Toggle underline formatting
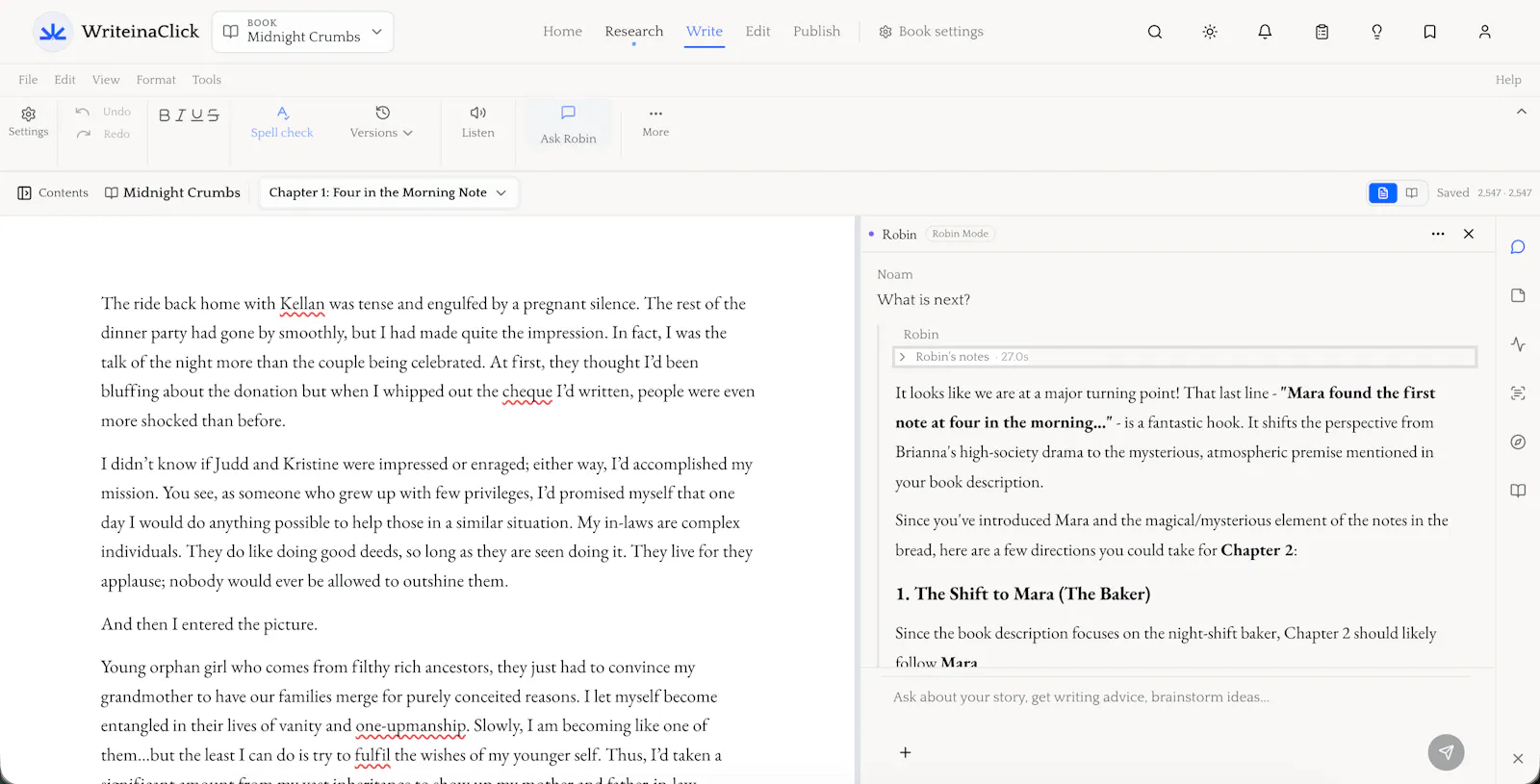1540x784 pixels. coord(197,115)
